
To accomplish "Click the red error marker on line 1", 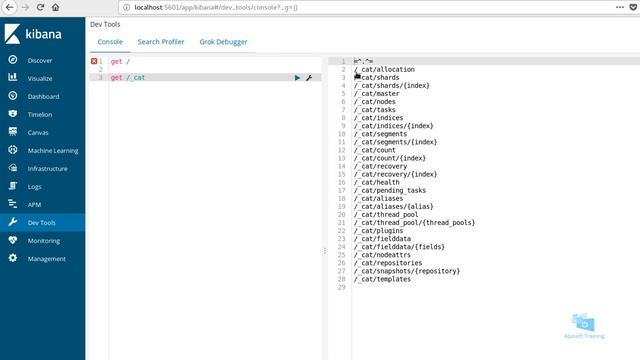I will 94,61.
